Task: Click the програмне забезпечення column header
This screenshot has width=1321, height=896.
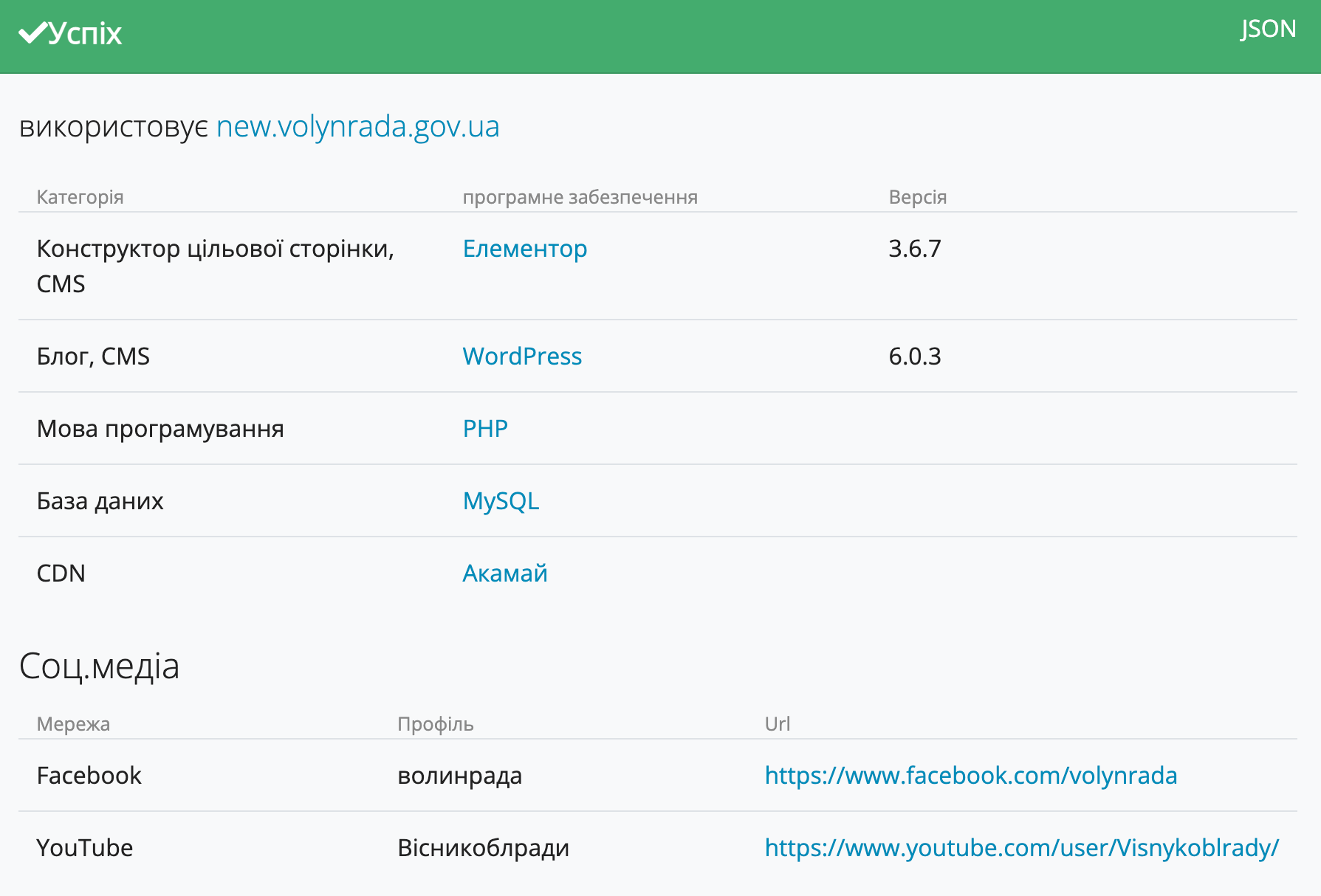Action: (x=580, y=197)
